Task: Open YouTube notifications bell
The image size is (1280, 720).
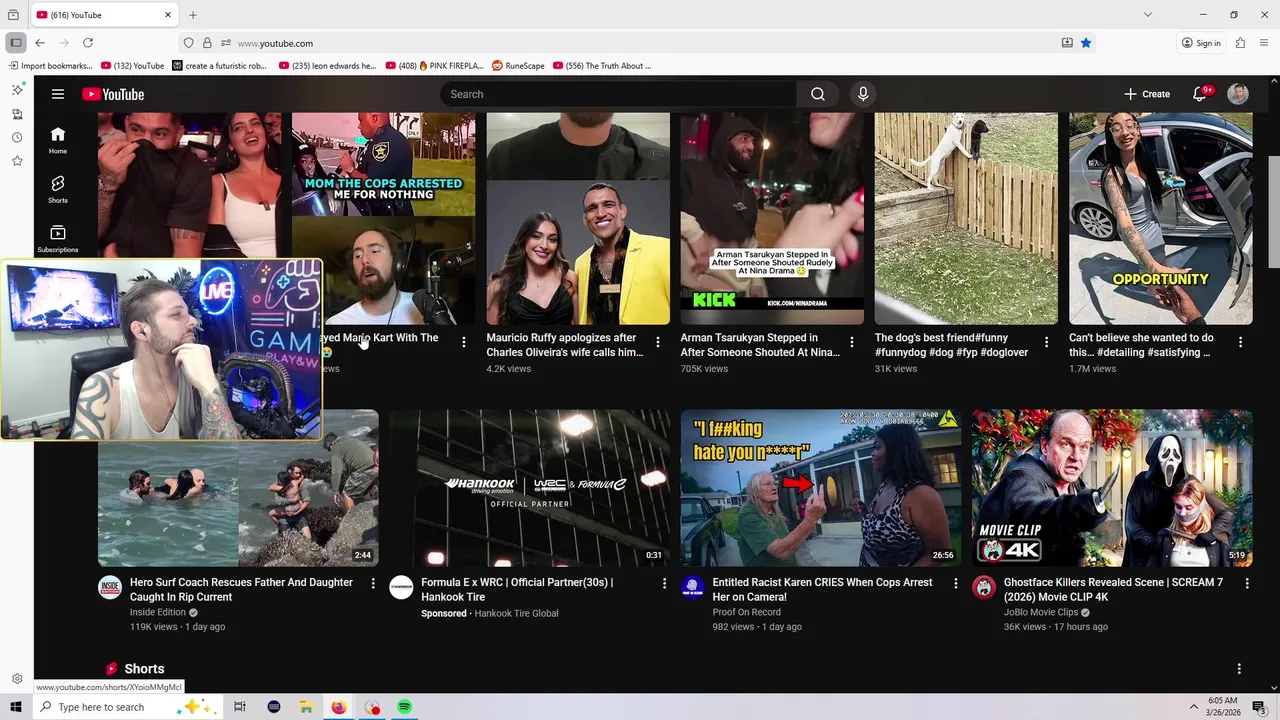Action: click(1200, 94)
